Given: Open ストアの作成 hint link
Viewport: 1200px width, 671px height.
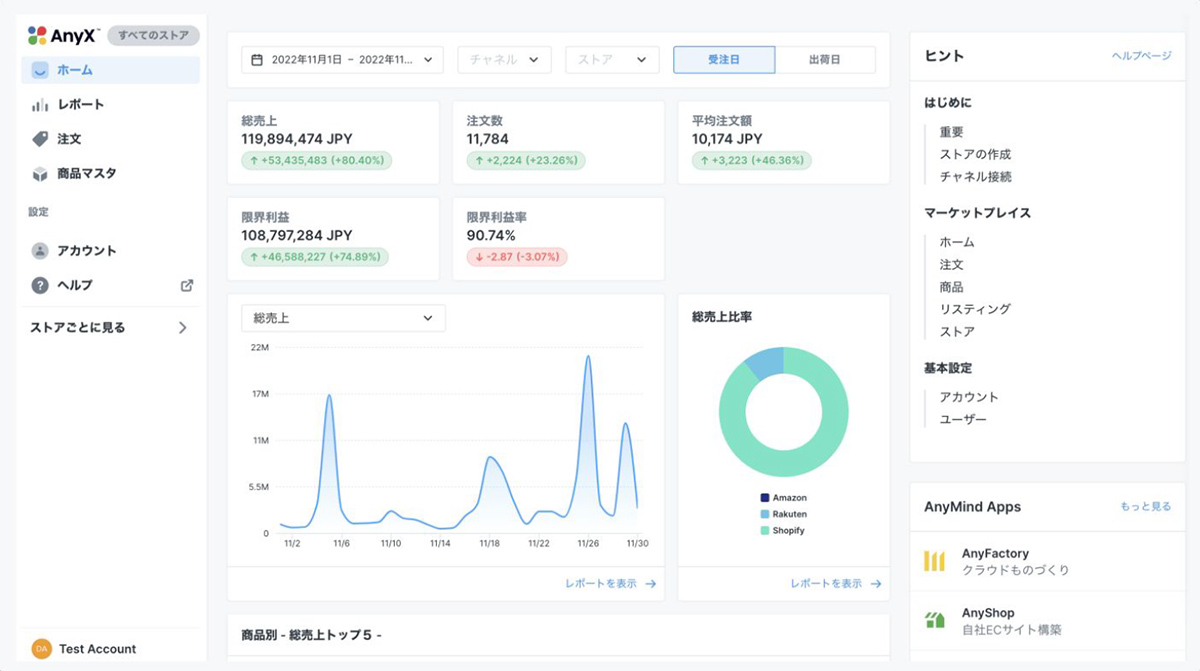Looking at the screenshot, I should coord(975,154).
